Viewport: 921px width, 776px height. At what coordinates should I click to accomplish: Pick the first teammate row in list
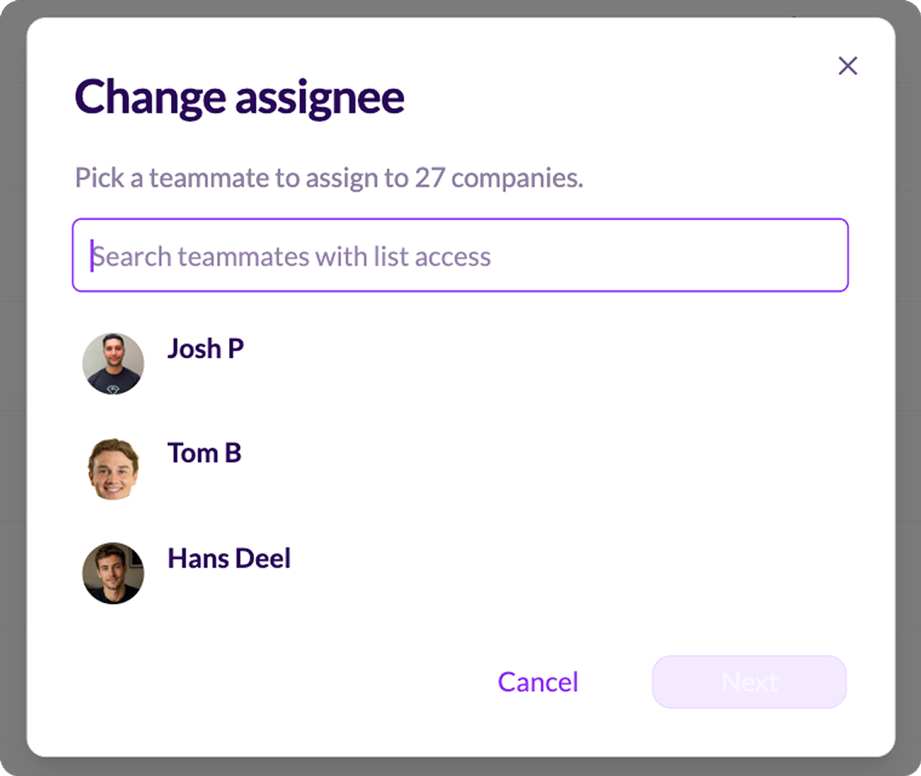tap(460, 364)
